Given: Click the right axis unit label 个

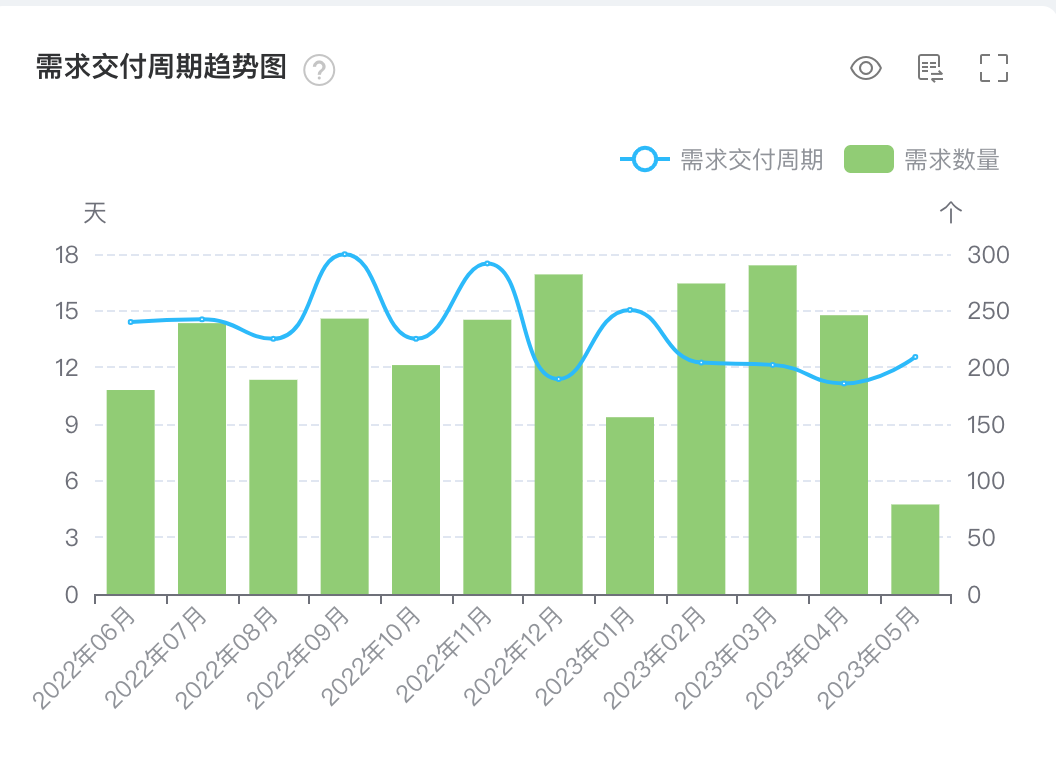Looking at the screenshot, I should pyautogui.click(x=950, y=213).
